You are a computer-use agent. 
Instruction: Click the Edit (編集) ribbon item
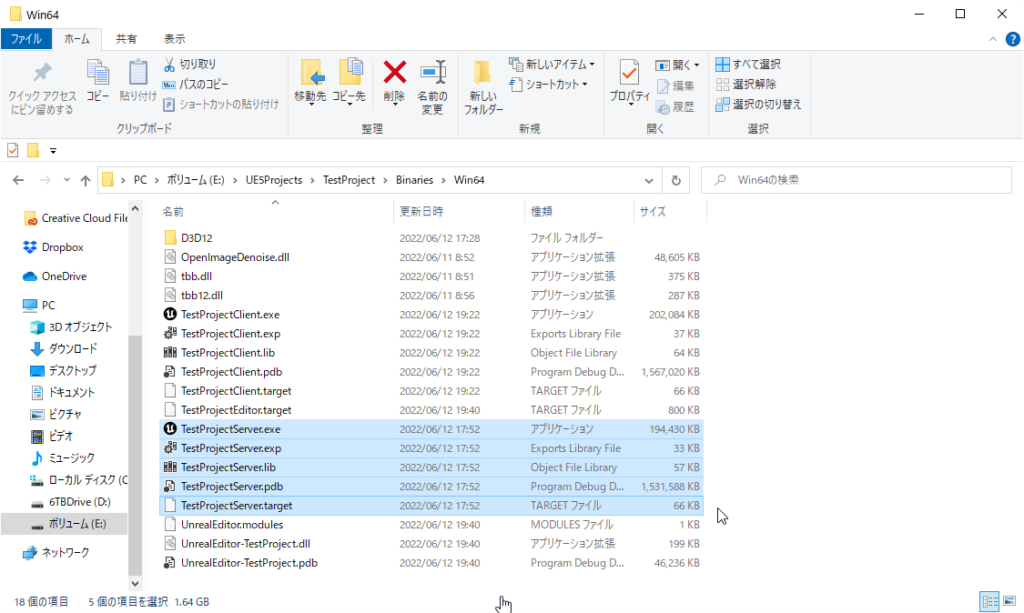coord(675,86)
